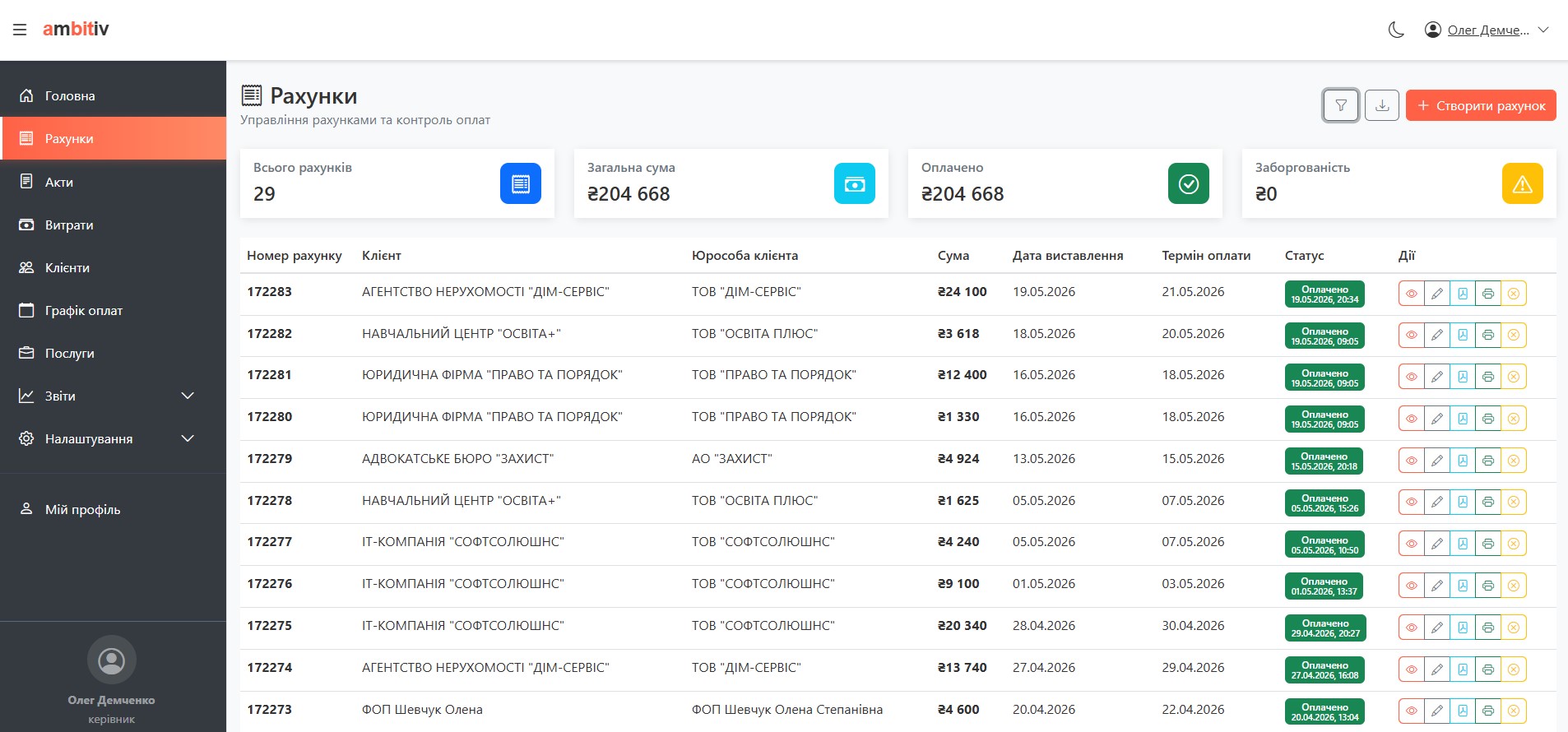Cancel invoice 172283 with circle-x icon
Image resolution: width=1568 pixels, height=732 pixels.
pyautogui.click(x=1514, y=294)
